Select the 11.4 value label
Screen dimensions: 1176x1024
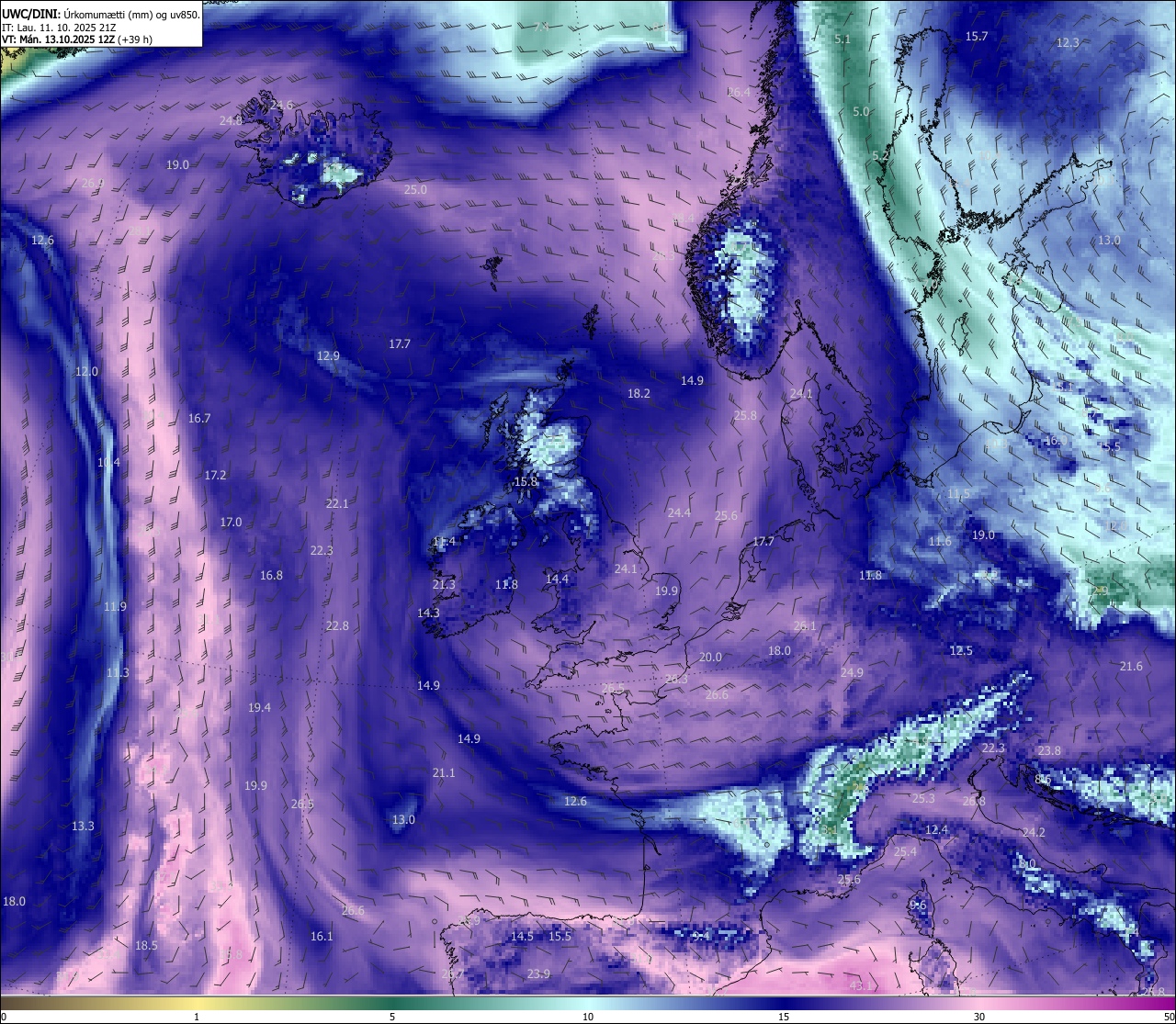tap(444, 542)
